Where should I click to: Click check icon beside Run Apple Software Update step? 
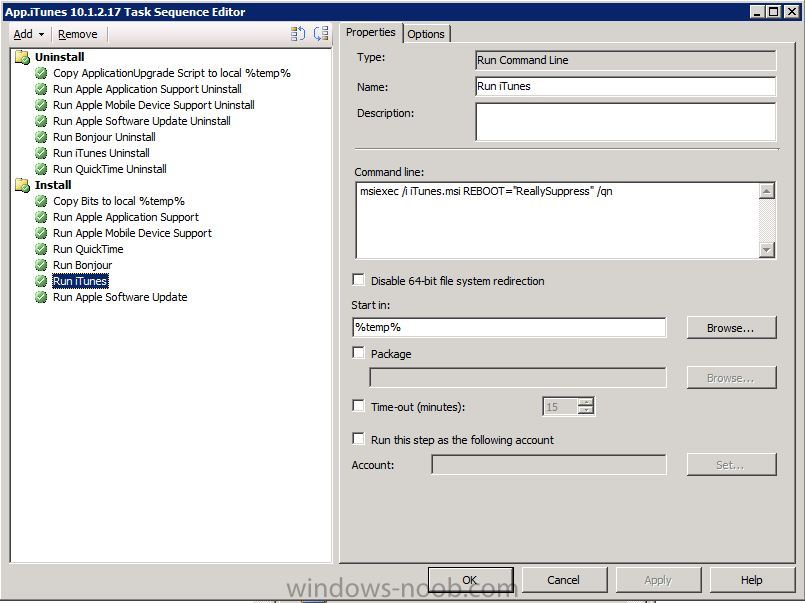41,297
